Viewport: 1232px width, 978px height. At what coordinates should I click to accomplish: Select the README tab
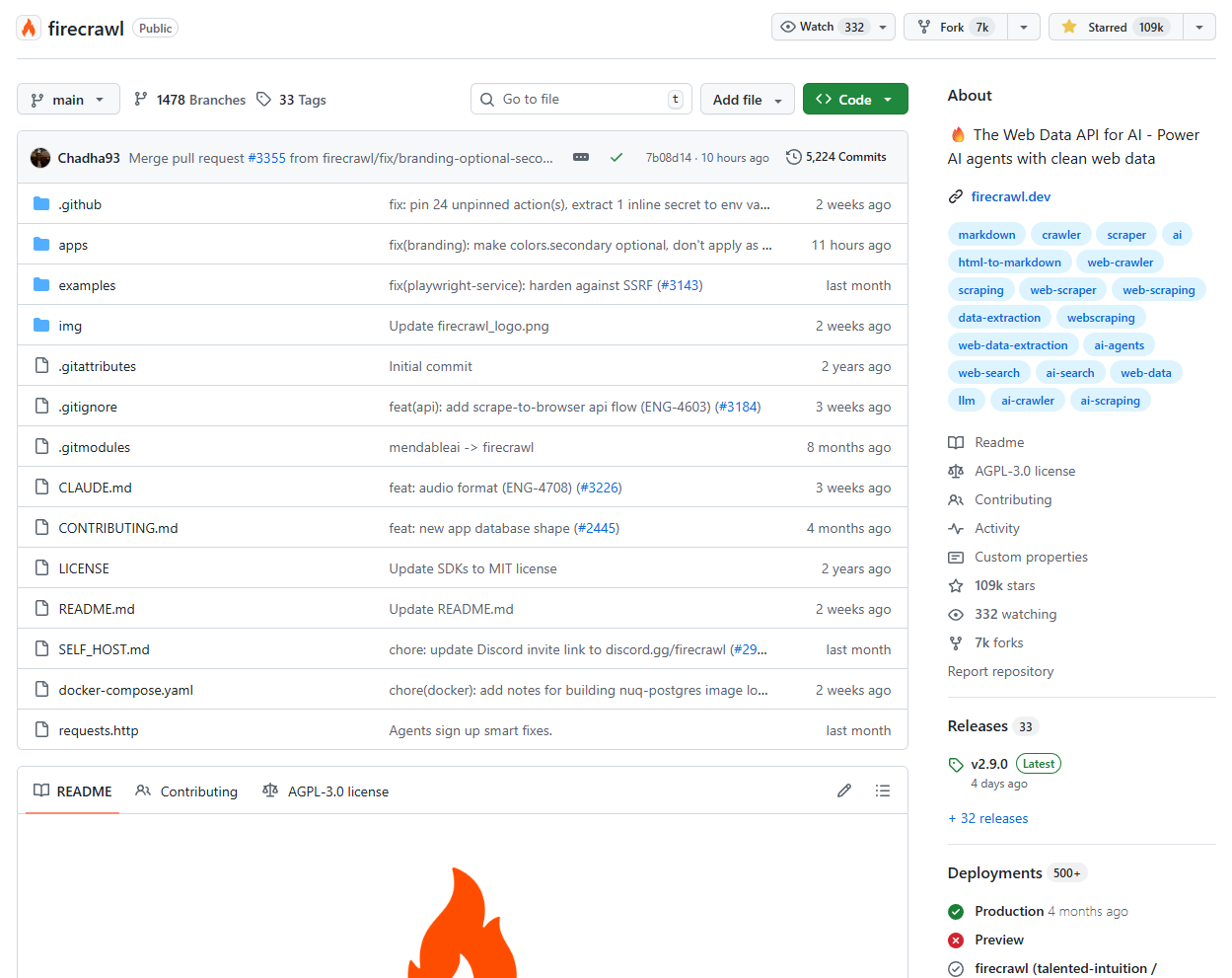[x=73, y=790]
